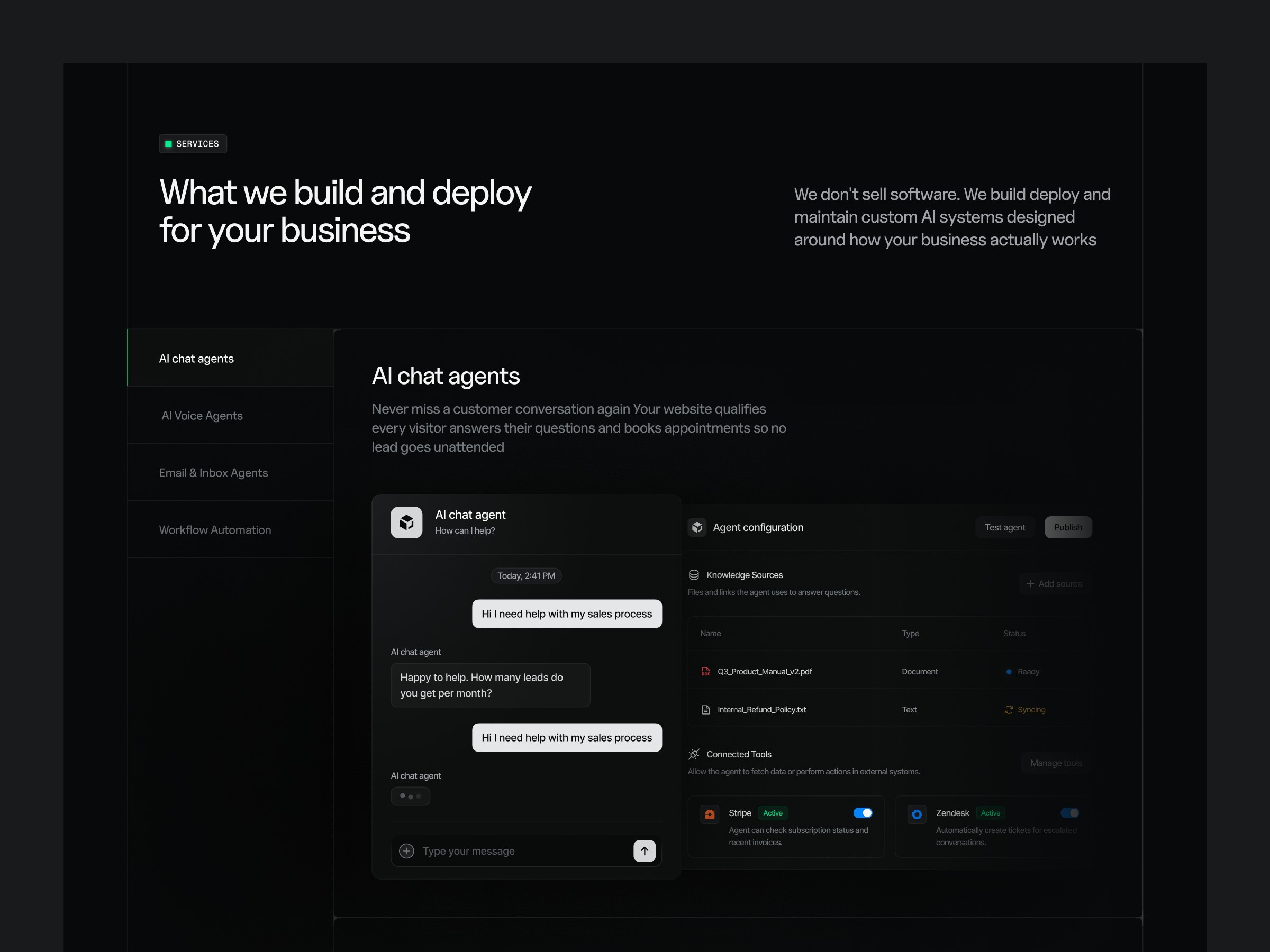Click the text file icon for Internal_Refund_Policy.txt
Viewport: 1270px width, 952px height.
pyautogui.click(x=705, y=710)
